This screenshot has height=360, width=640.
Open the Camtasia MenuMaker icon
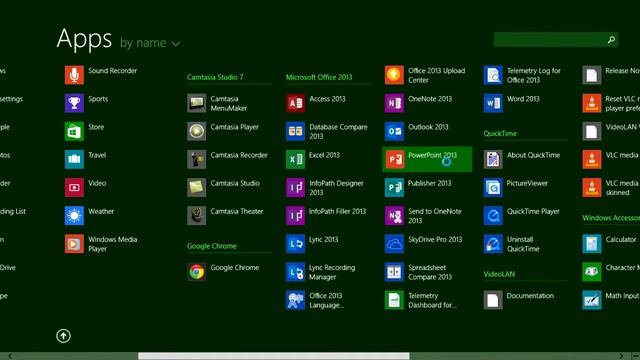click(197, 103)
